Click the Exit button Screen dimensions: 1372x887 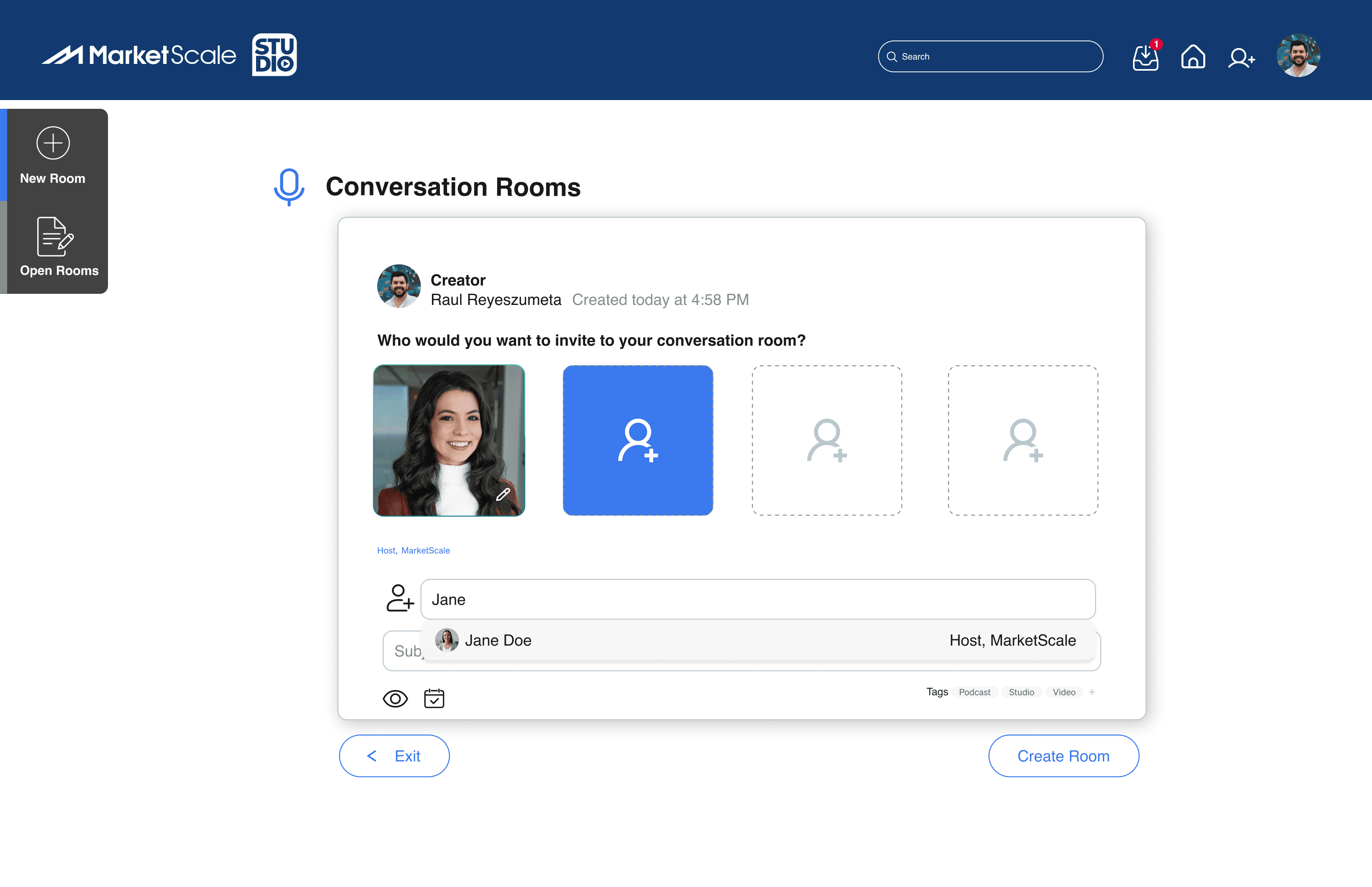(x=394, y=756)
